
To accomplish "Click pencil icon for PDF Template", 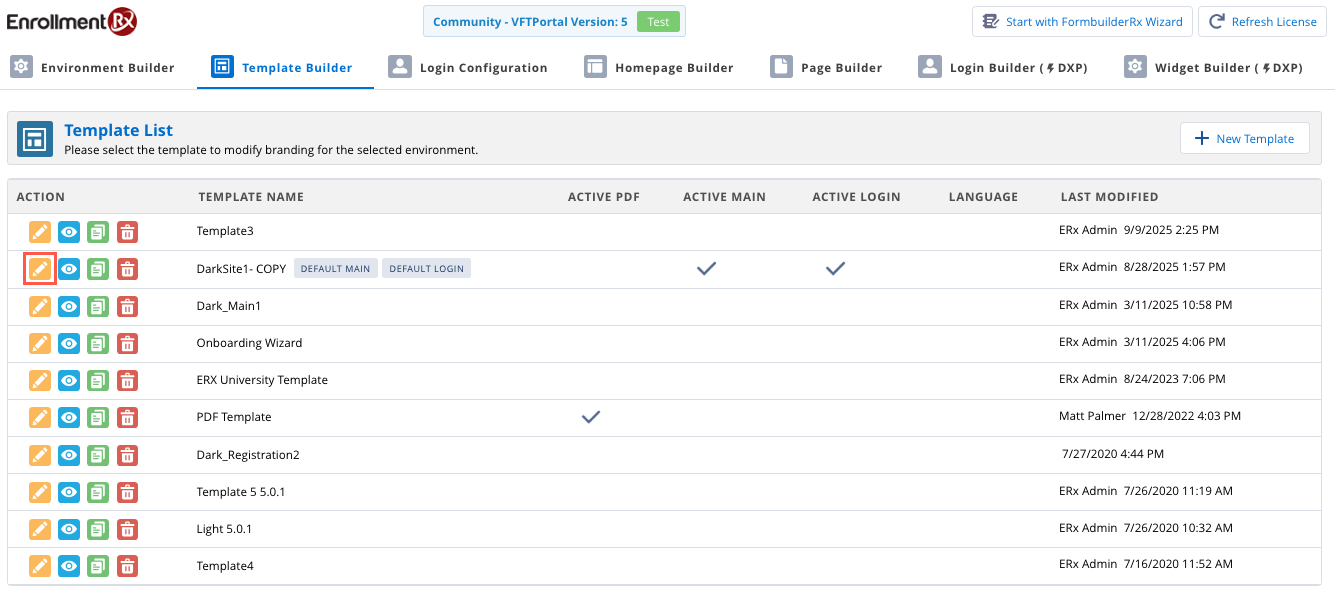I will pos(39,417).
